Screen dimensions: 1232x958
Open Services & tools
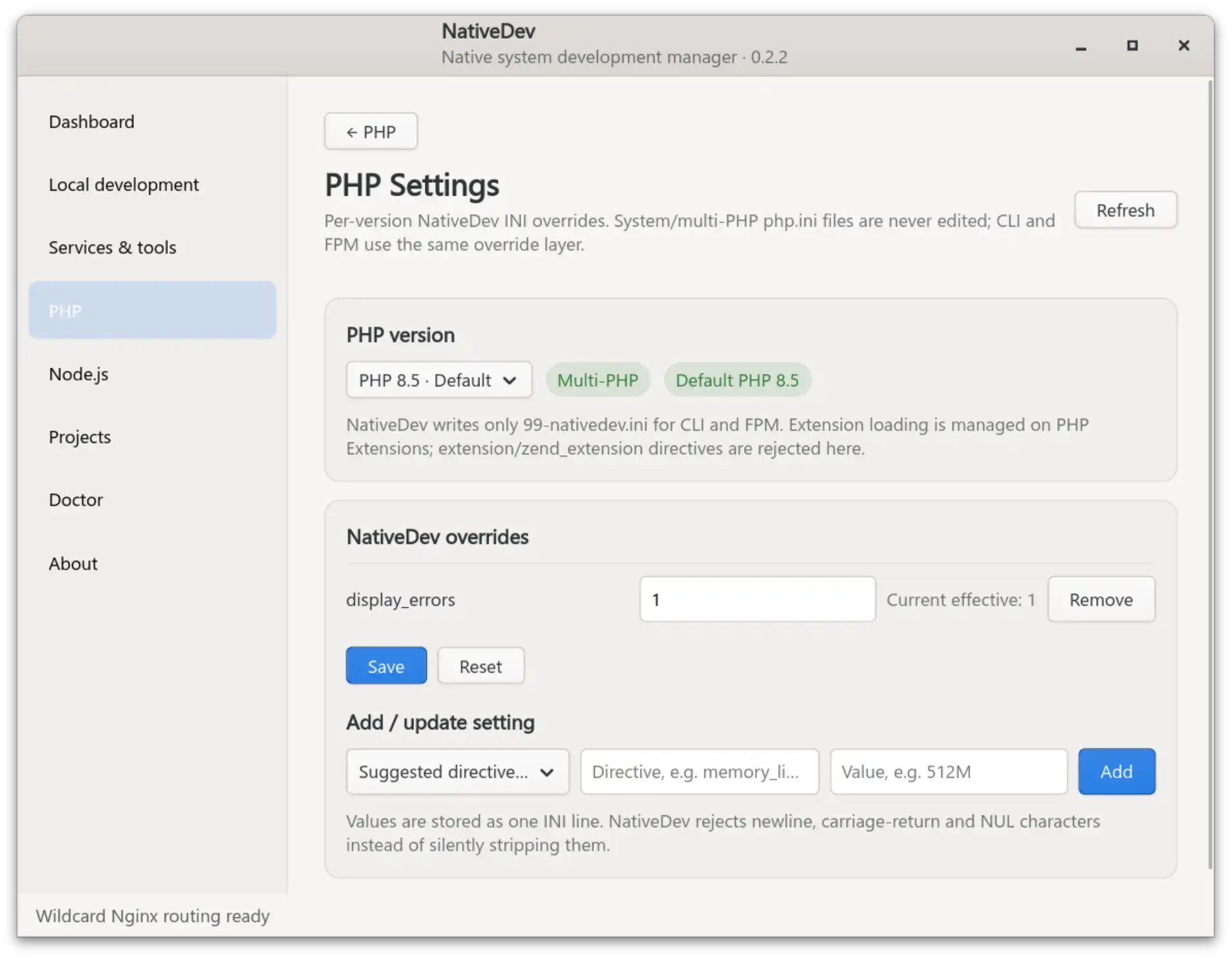[x=152, y=247]
